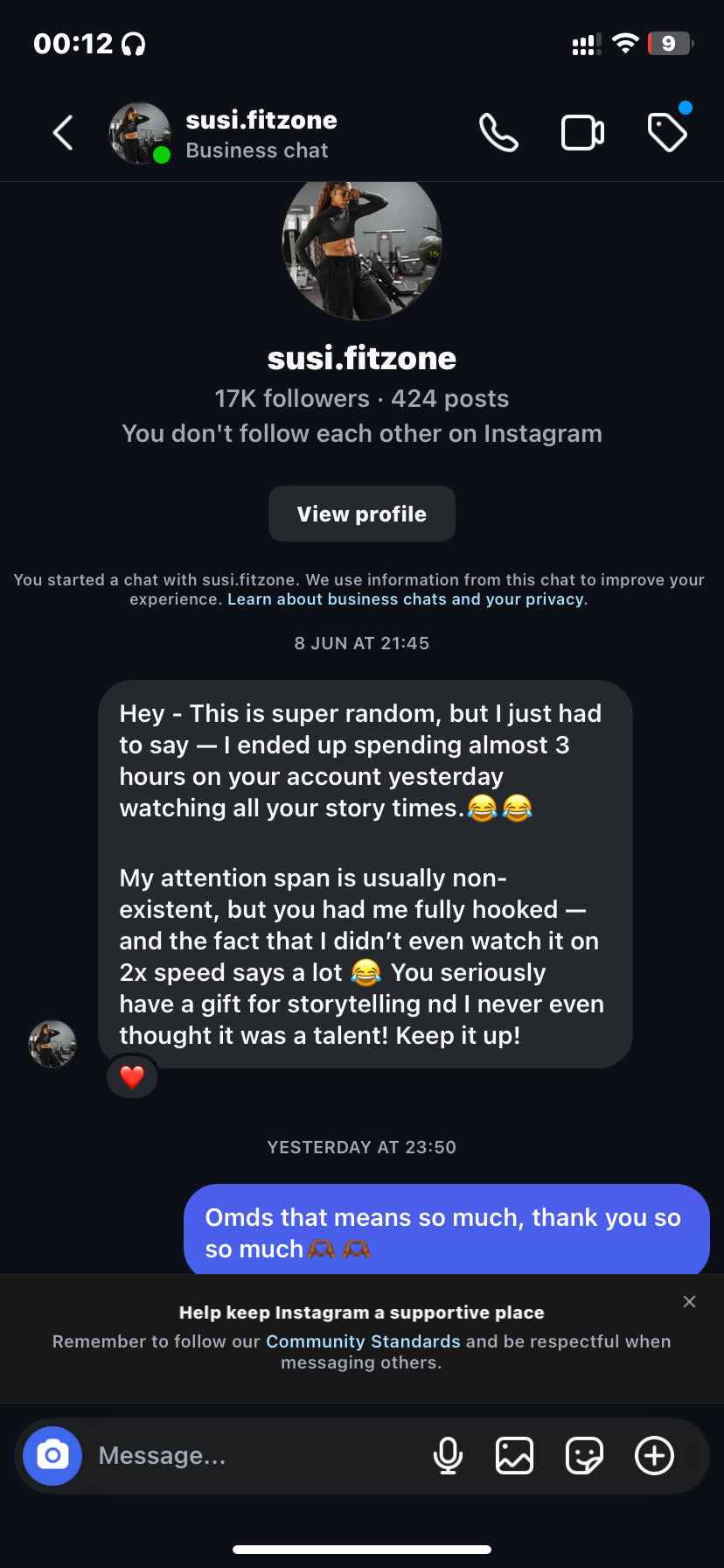
Task: Open the label tag icon in header
Action: [667, 132]
